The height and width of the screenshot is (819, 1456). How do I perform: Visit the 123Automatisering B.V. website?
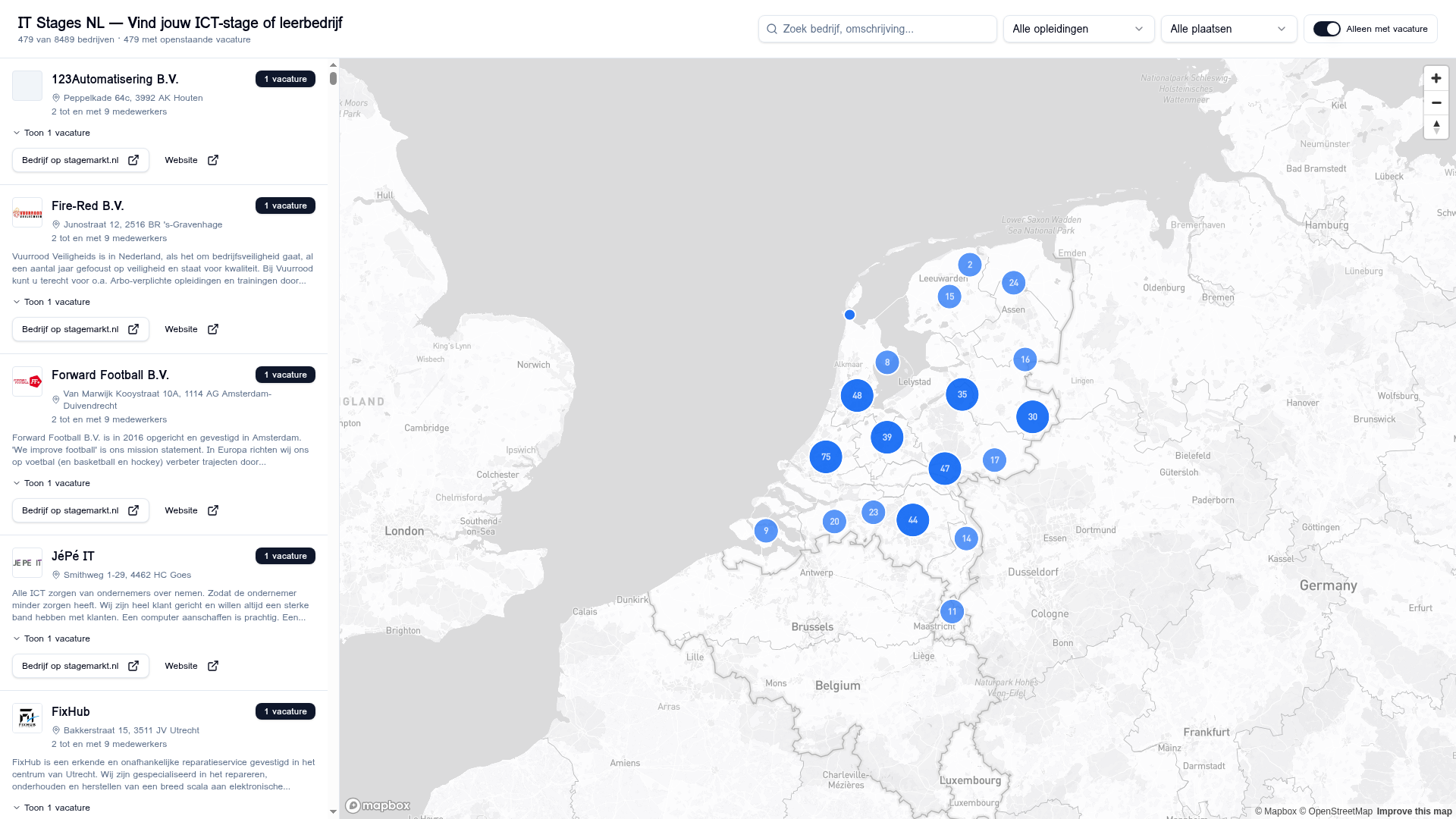point(191,160)
